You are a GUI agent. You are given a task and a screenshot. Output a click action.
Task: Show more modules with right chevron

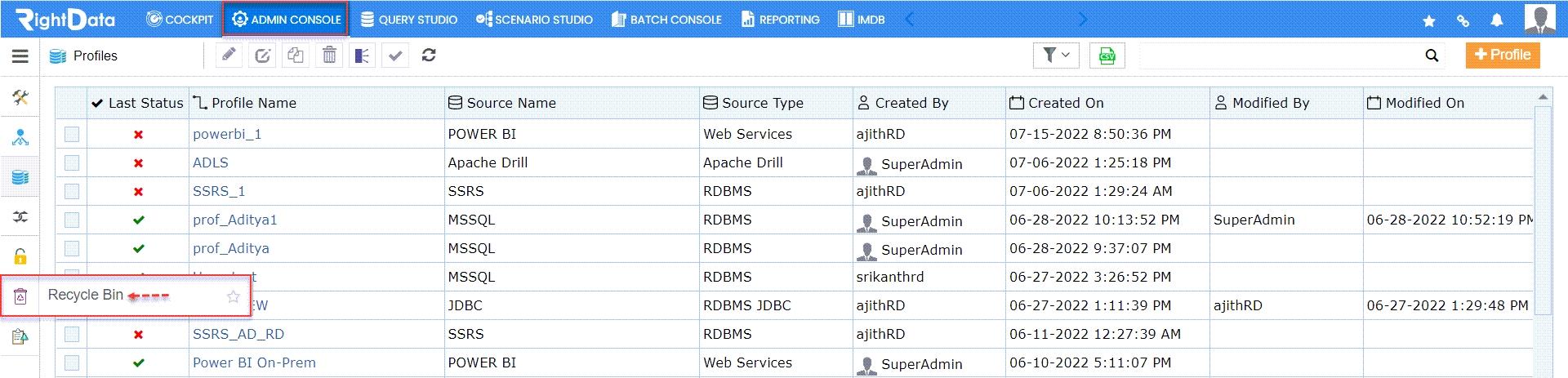point(1083,19)
